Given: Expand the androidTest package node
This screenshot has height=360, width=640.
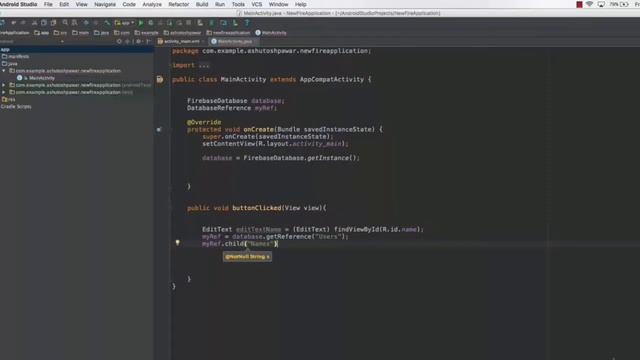Looking at the screenshot, I should pyautogui.click(x=4, y=85).
